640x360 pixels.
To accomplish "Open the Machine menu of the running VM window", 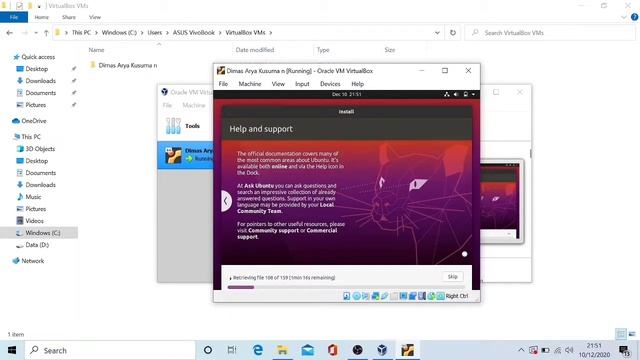I will click(x=250, y=84).
